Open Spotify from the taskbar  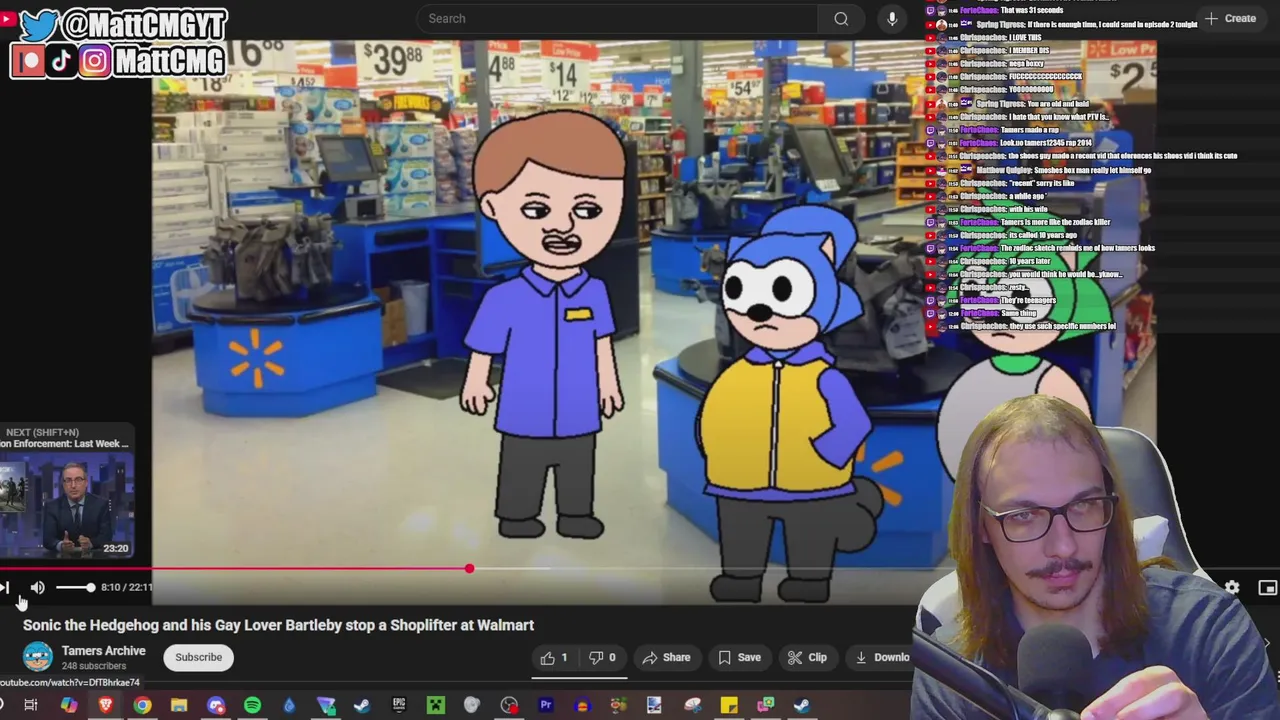click(252, 705)
